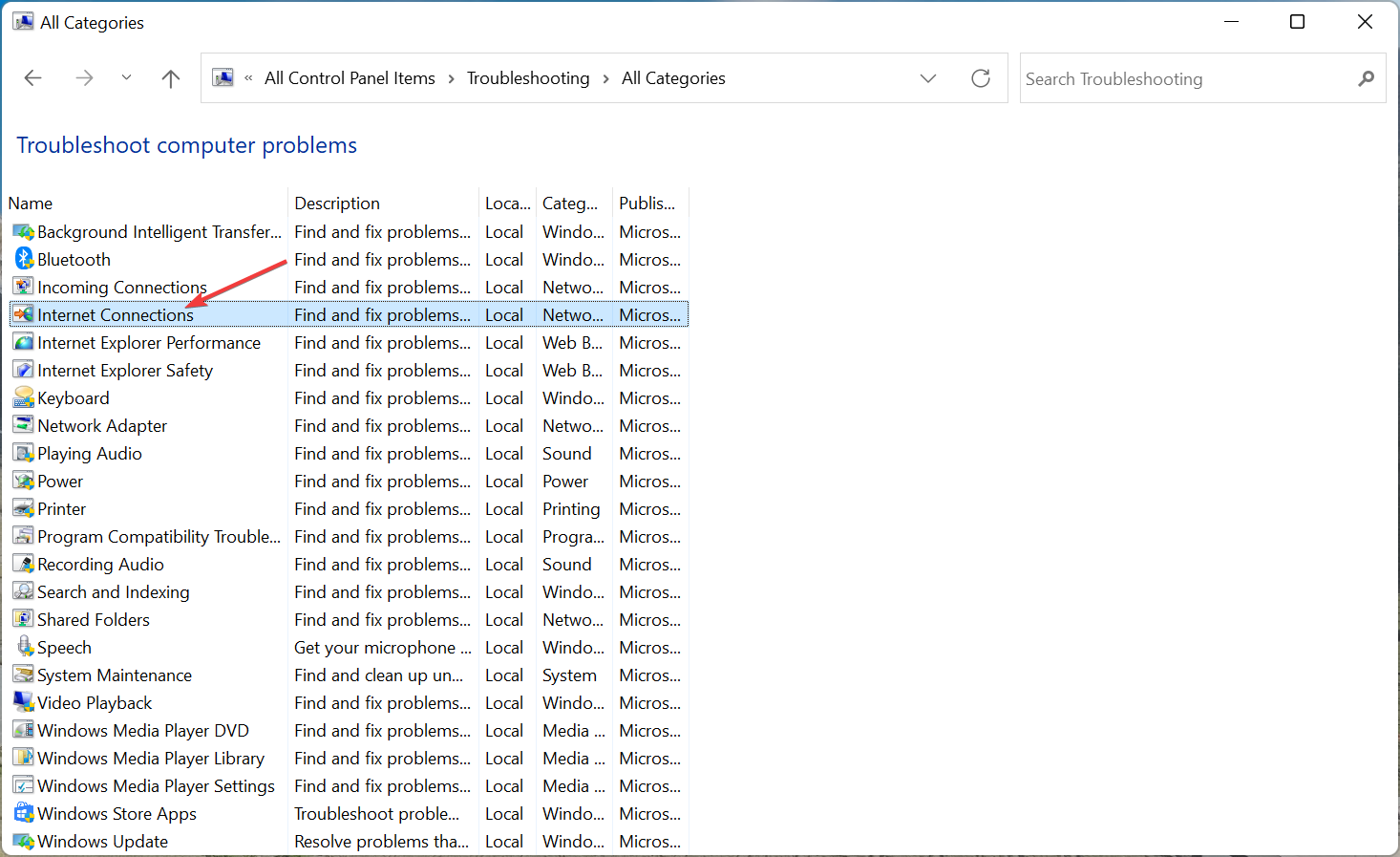Navigate to Troubleshooting breadcrumb

coord(528,78)
